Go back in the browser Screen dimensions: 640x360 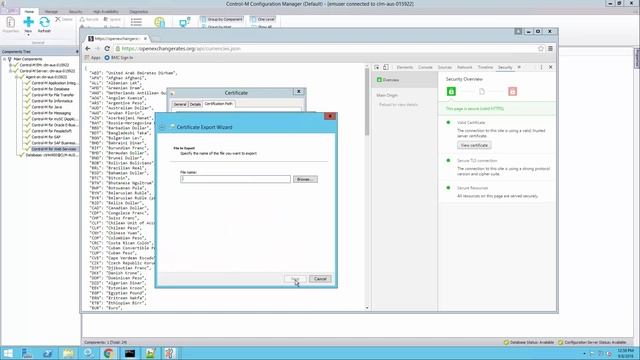tap(88, 49)
